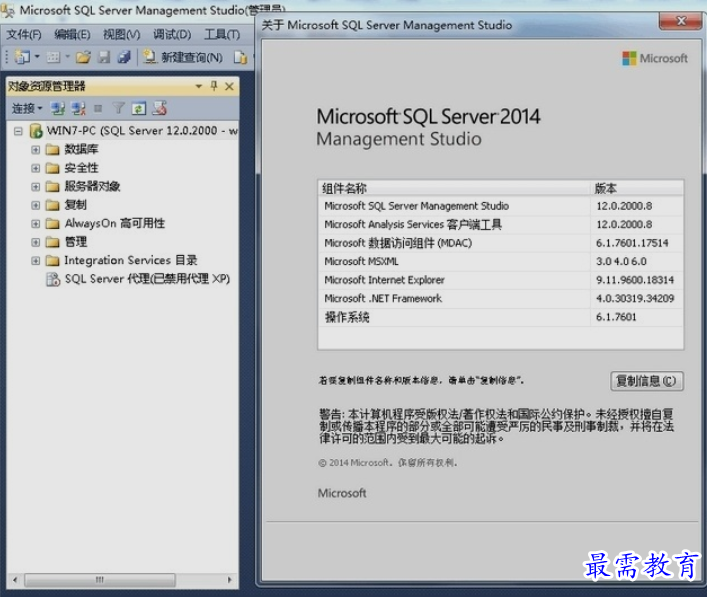
Task: Click version 4.0.30319.34209 cell
Action: (635, 298)
